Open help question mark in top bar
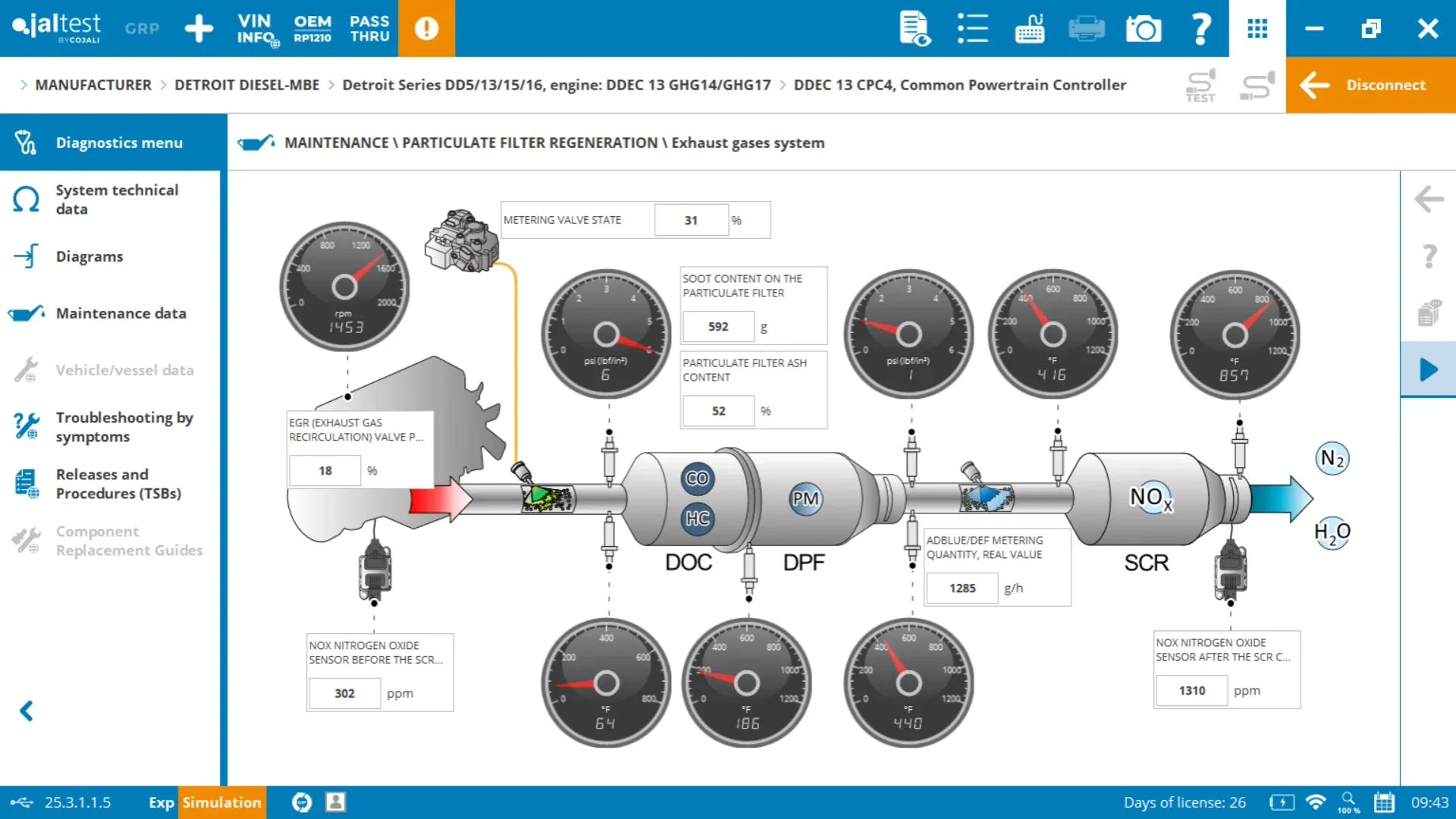The height and width of the screenshot is (819, 1456). pyautogui.click(x=1201, y=29)
